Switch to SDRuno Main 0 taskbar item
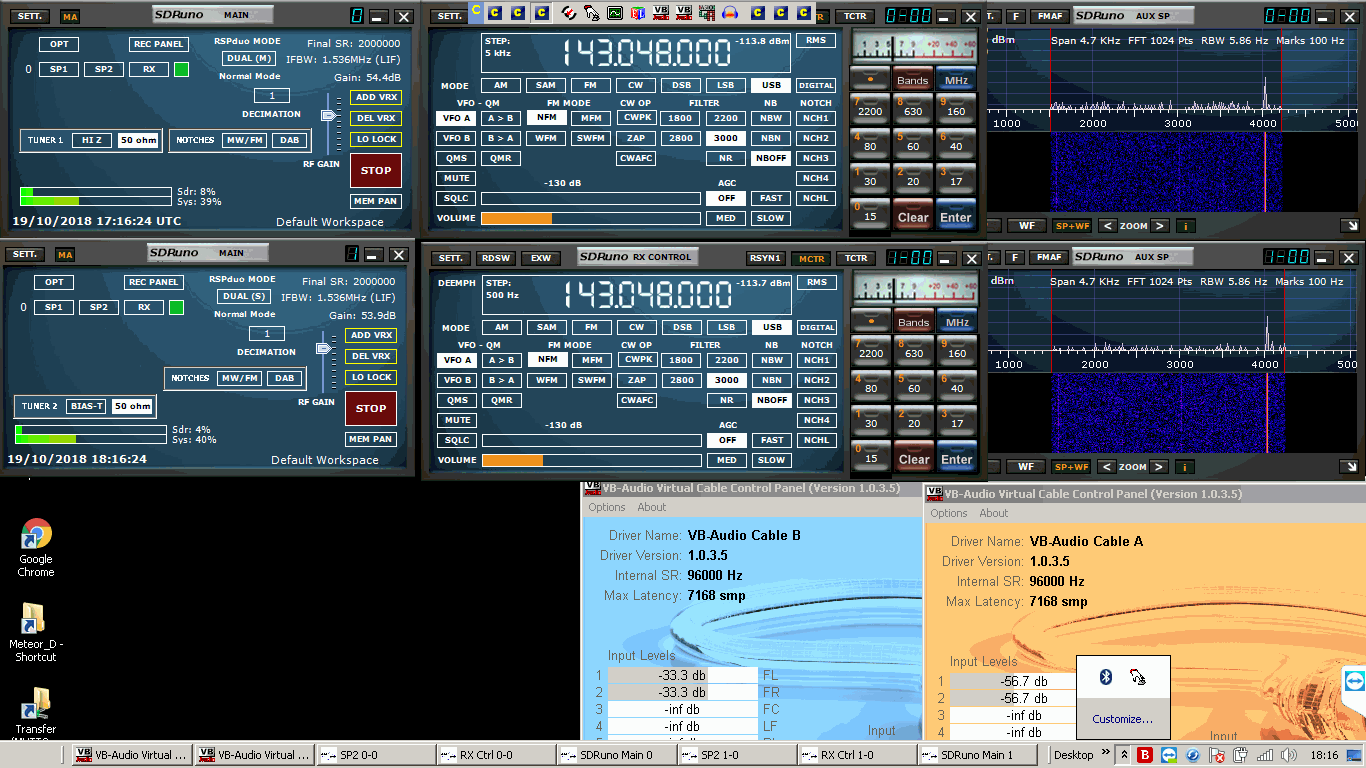Image resolution: width=1366 pixels, height=768 pixels. pyautogui.click(x=616, y=755)
